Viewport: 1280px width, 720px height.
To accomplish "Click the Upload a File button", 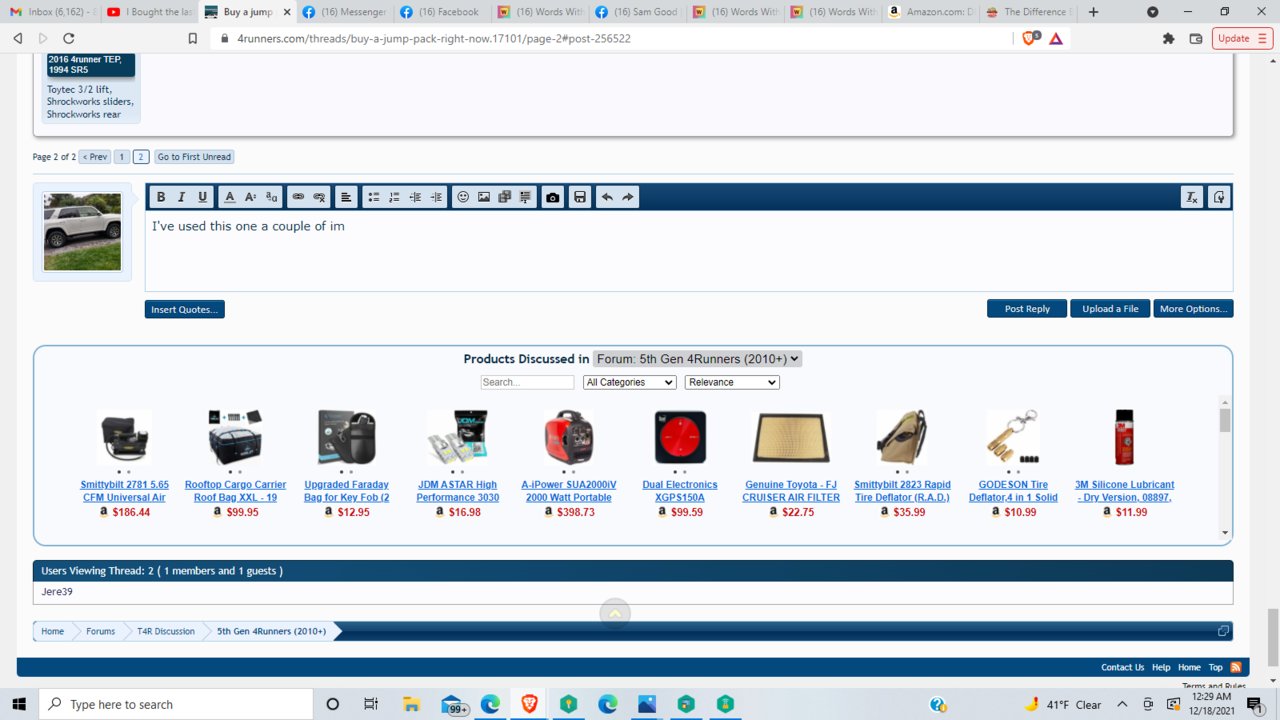I will tap(1110, 309).
